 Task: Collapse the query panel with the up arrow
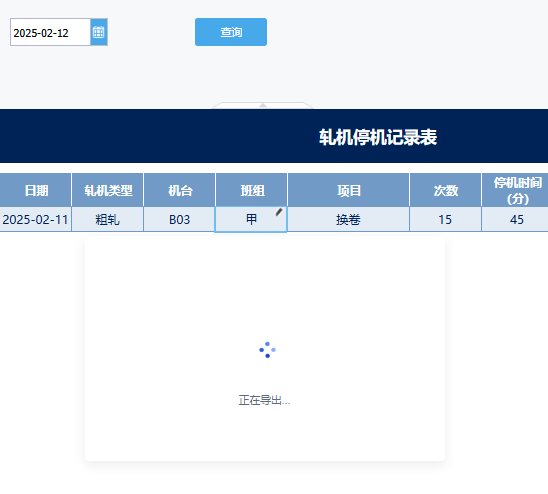pyautogui.click(x=263, y=105)
